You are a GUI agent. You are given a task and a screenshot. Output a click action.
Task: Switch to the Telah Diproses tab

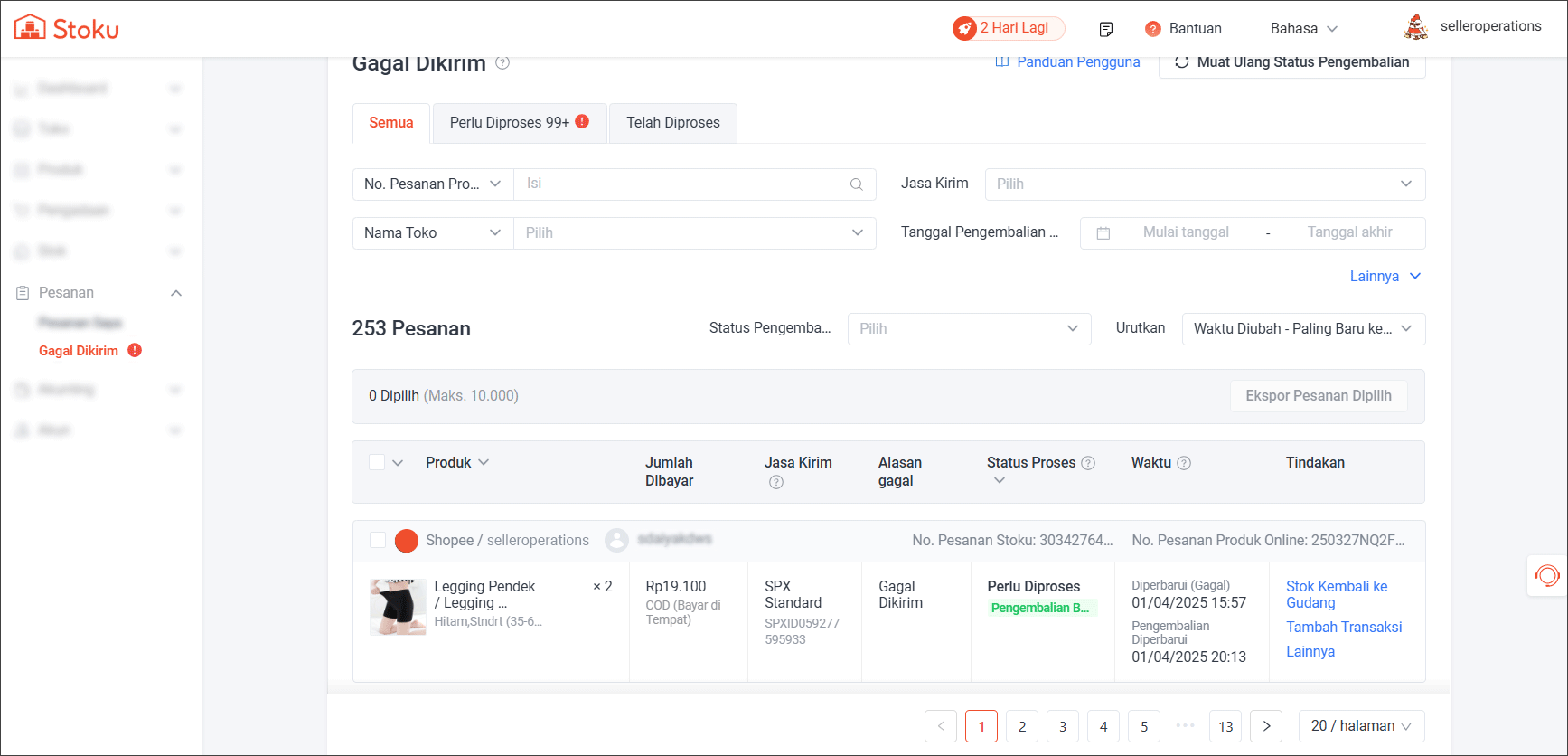(672, 123)
